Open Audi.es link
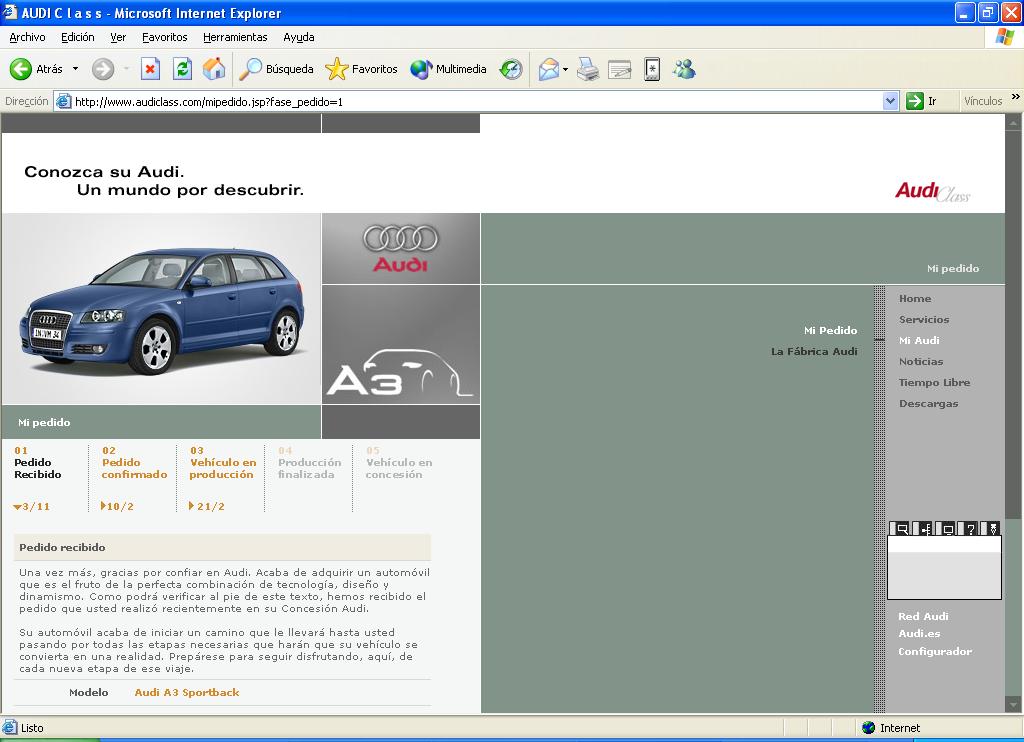 [919, 633]
